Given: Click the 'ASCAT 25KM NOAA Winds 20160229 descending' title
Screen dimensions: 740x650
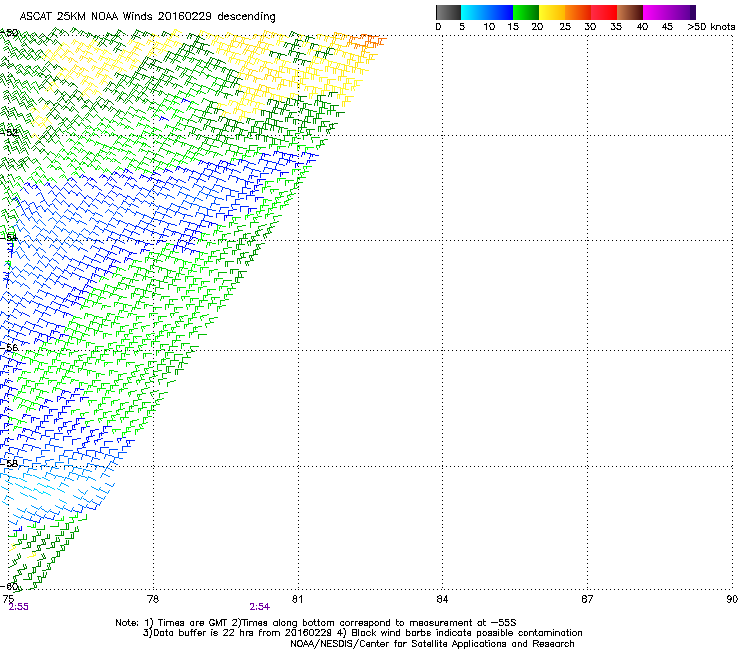Looking at the screenshot, I should click(147, 17).
